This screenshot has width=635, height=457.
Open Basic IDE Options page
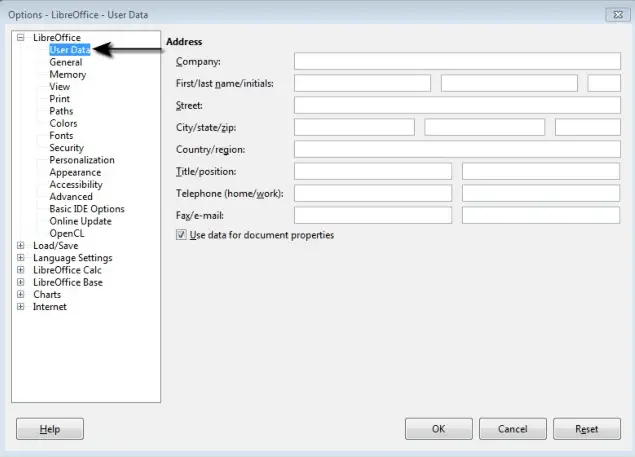(x=87, y=209)
